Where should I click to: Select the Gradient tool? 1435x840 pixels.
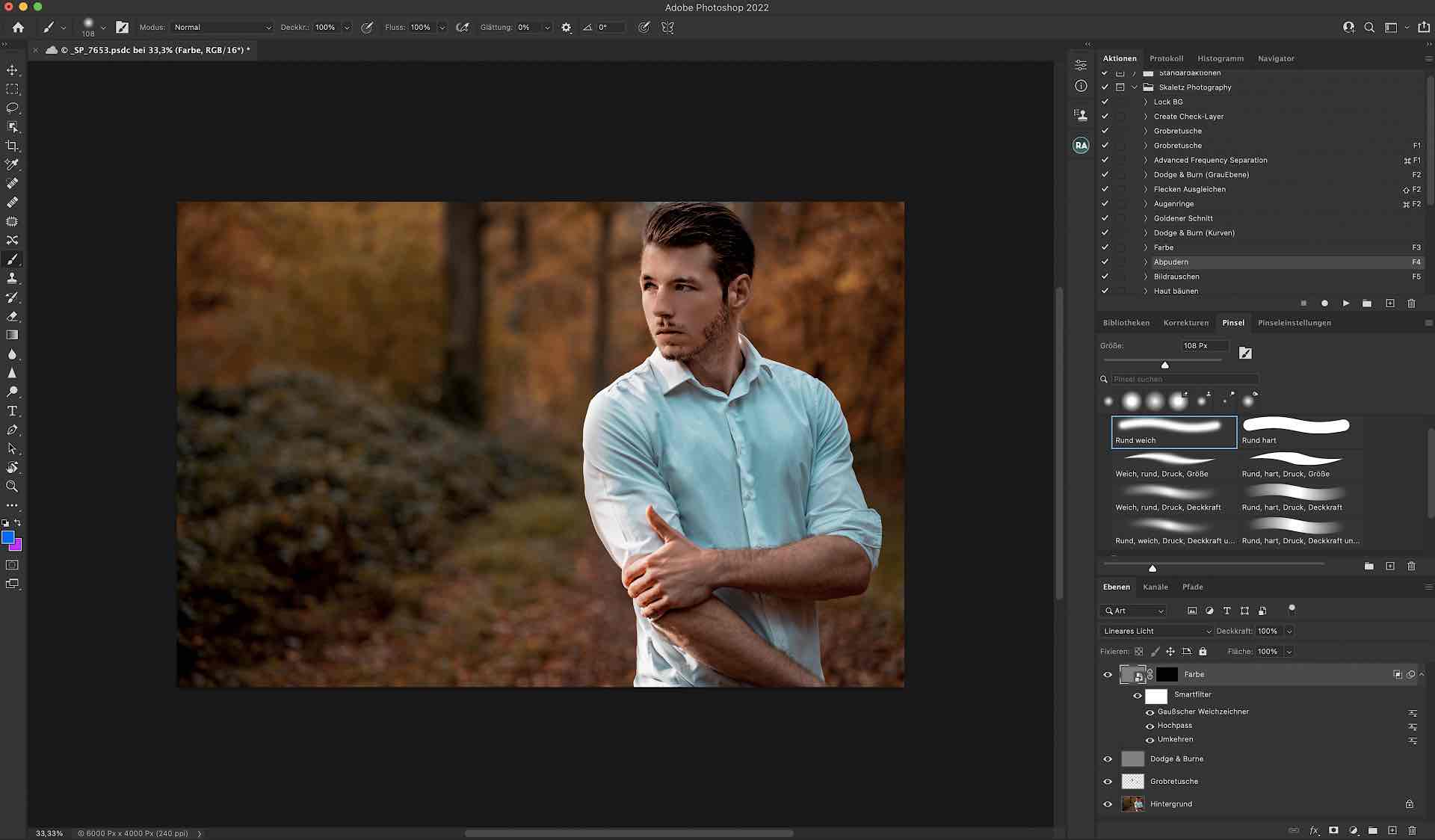(x=12, y=336)
